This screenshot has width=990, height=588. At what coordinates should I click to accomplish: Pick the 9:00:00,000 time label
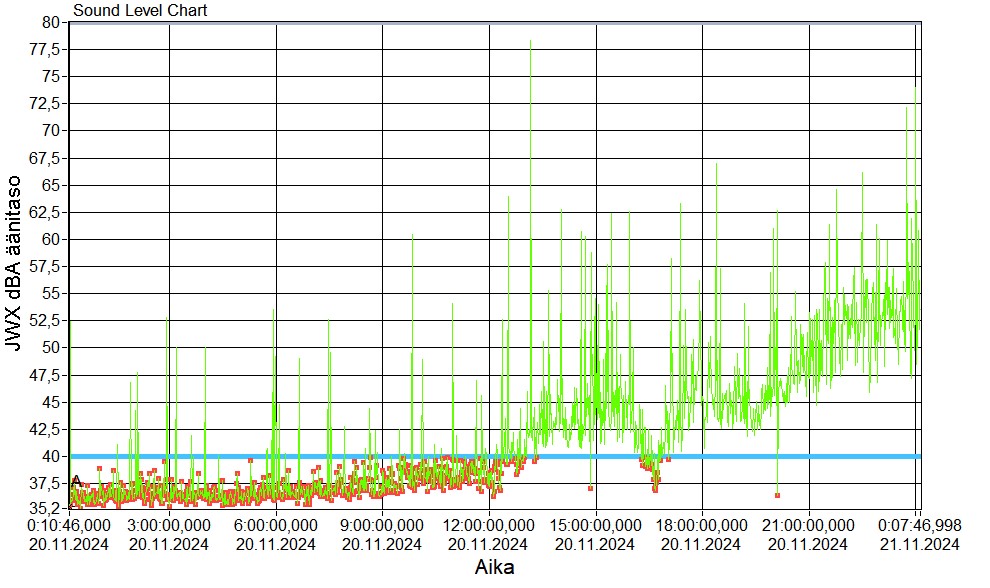pyautogui.click(x=382, y=525)
